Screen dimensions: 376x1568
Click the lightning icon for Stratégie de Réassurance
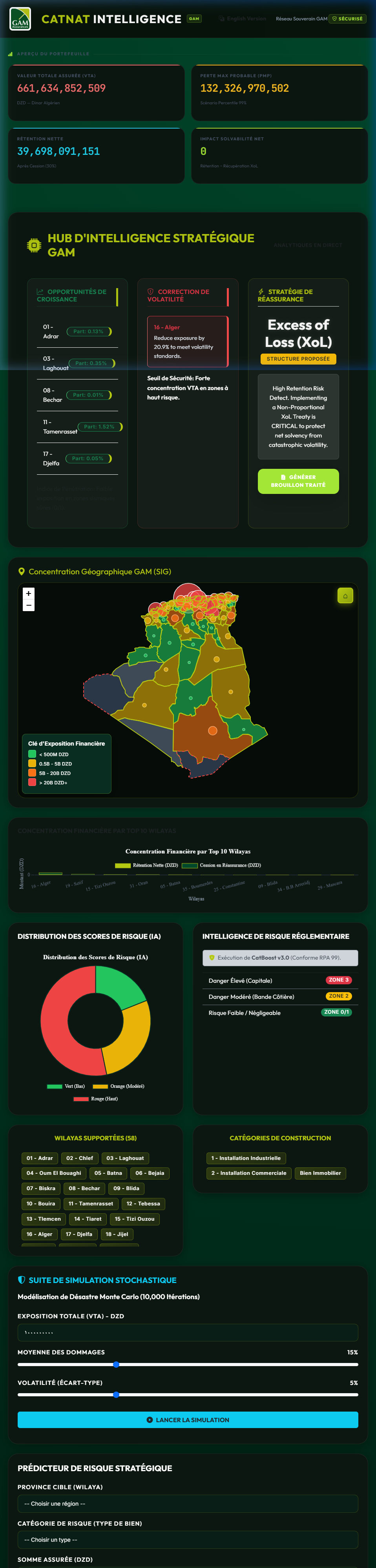point(261,292)
